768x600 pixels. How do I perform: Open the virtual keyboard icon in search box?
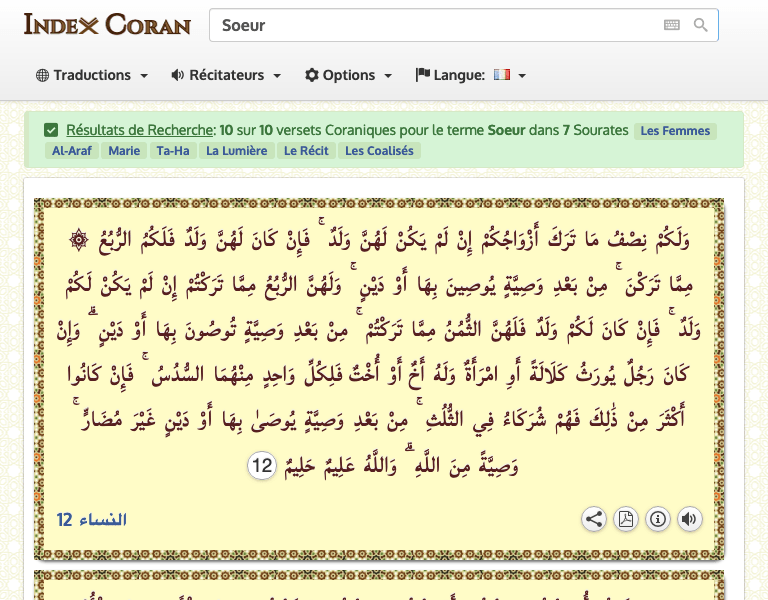[671, 25]
